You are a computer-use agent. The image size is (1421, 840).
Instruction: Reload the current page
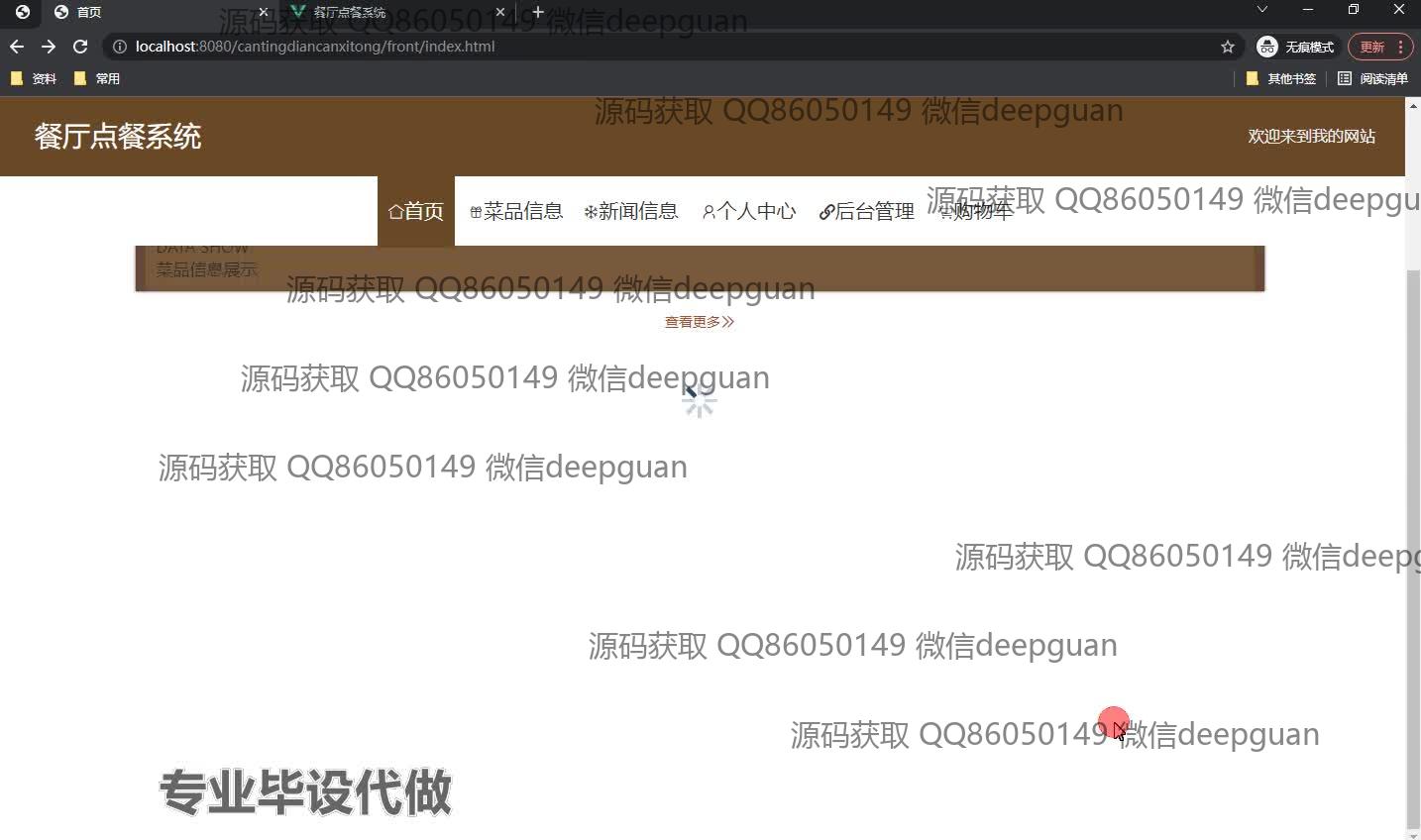pos(80,47)
